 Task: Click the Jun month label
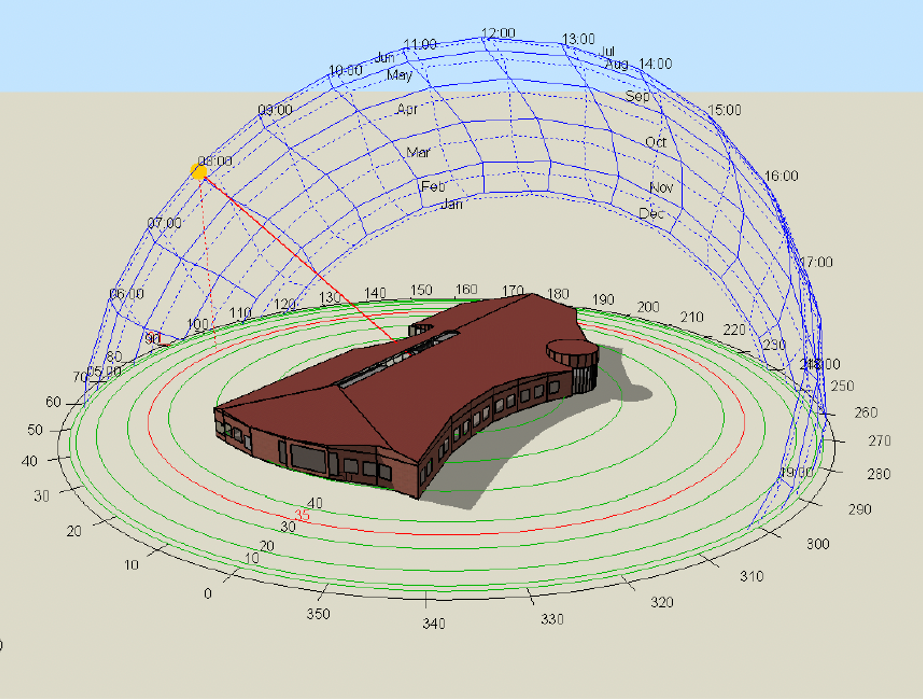[384, 58]
